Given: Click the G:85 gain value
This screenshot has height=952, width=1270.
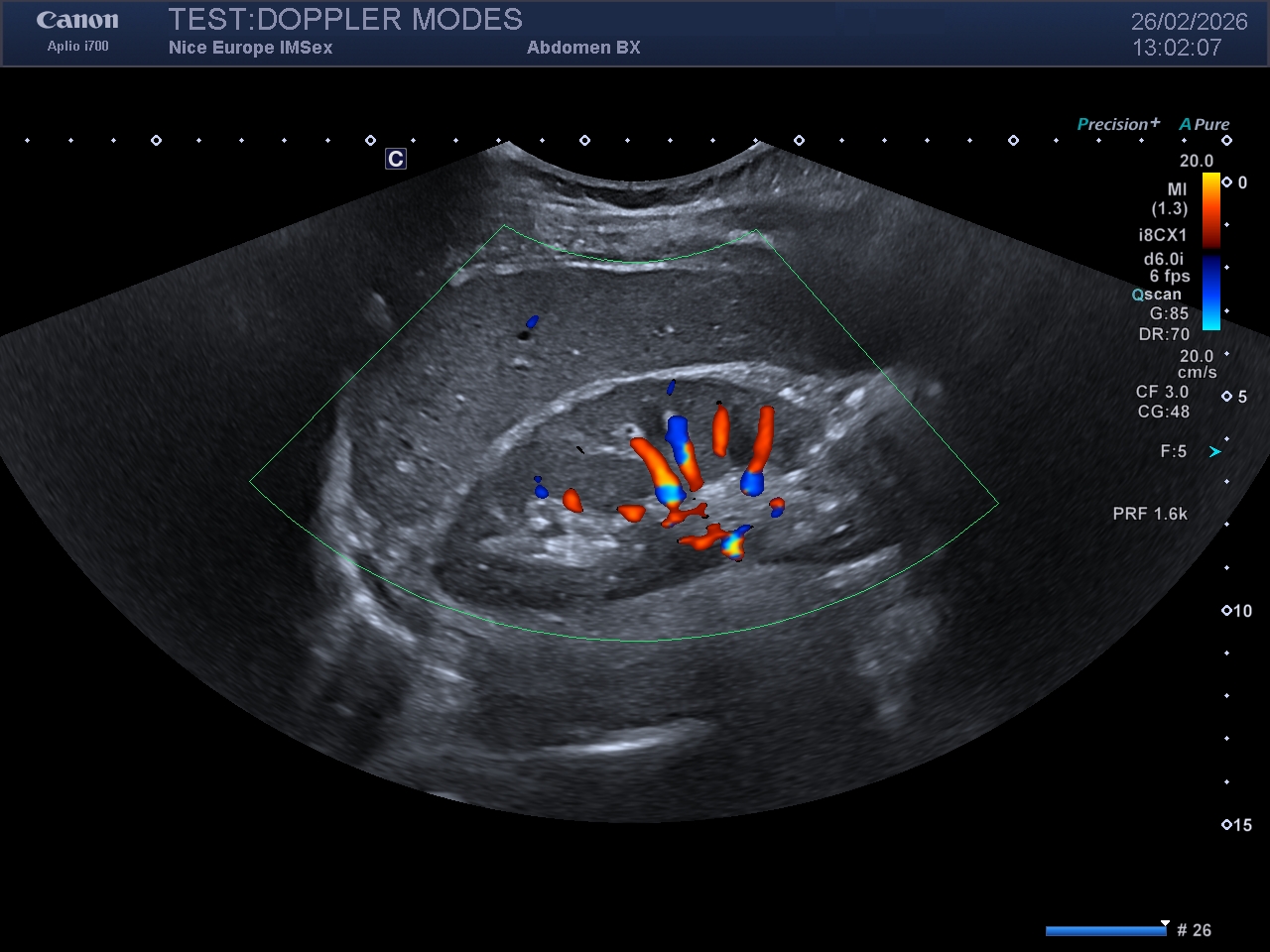Looking at the screenshot, I should [1169, 313].
